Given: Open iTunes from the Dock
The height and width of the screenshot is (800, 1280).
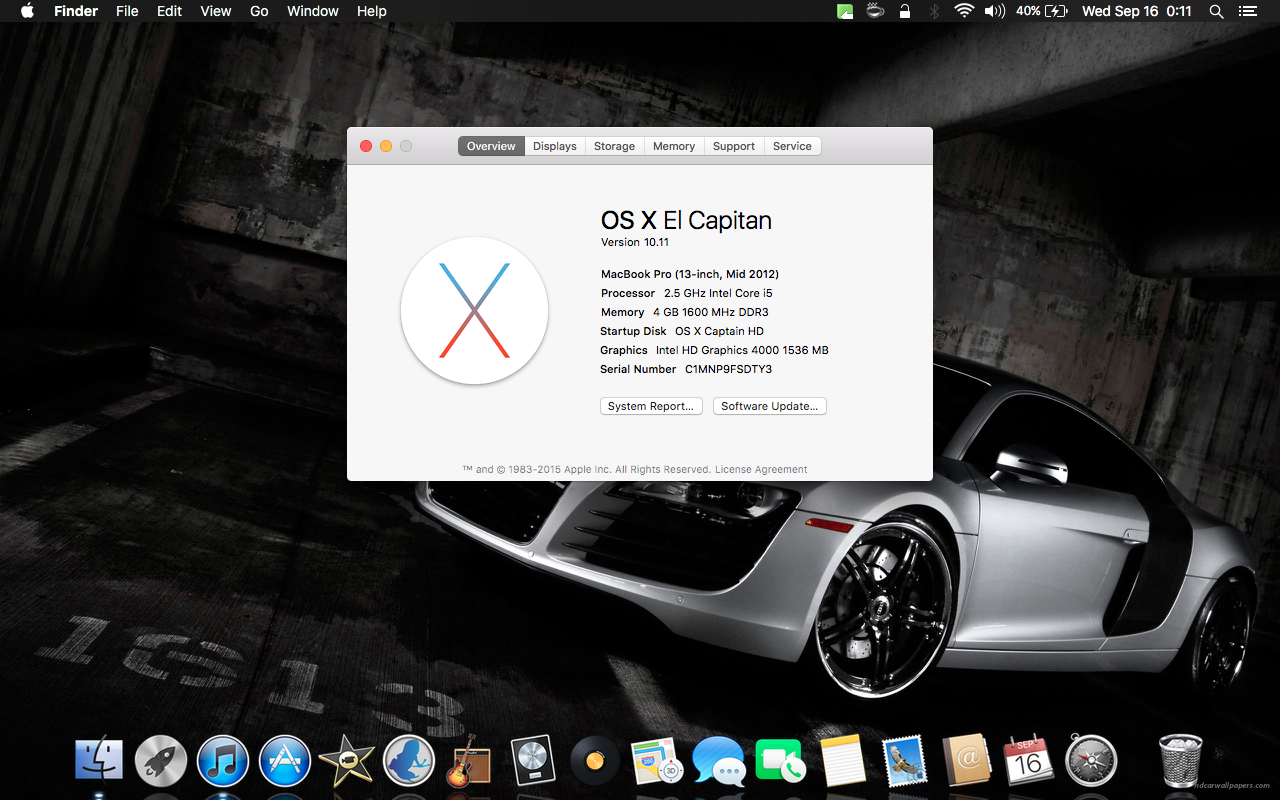Looking at the screenshot, I should point(223,762).
